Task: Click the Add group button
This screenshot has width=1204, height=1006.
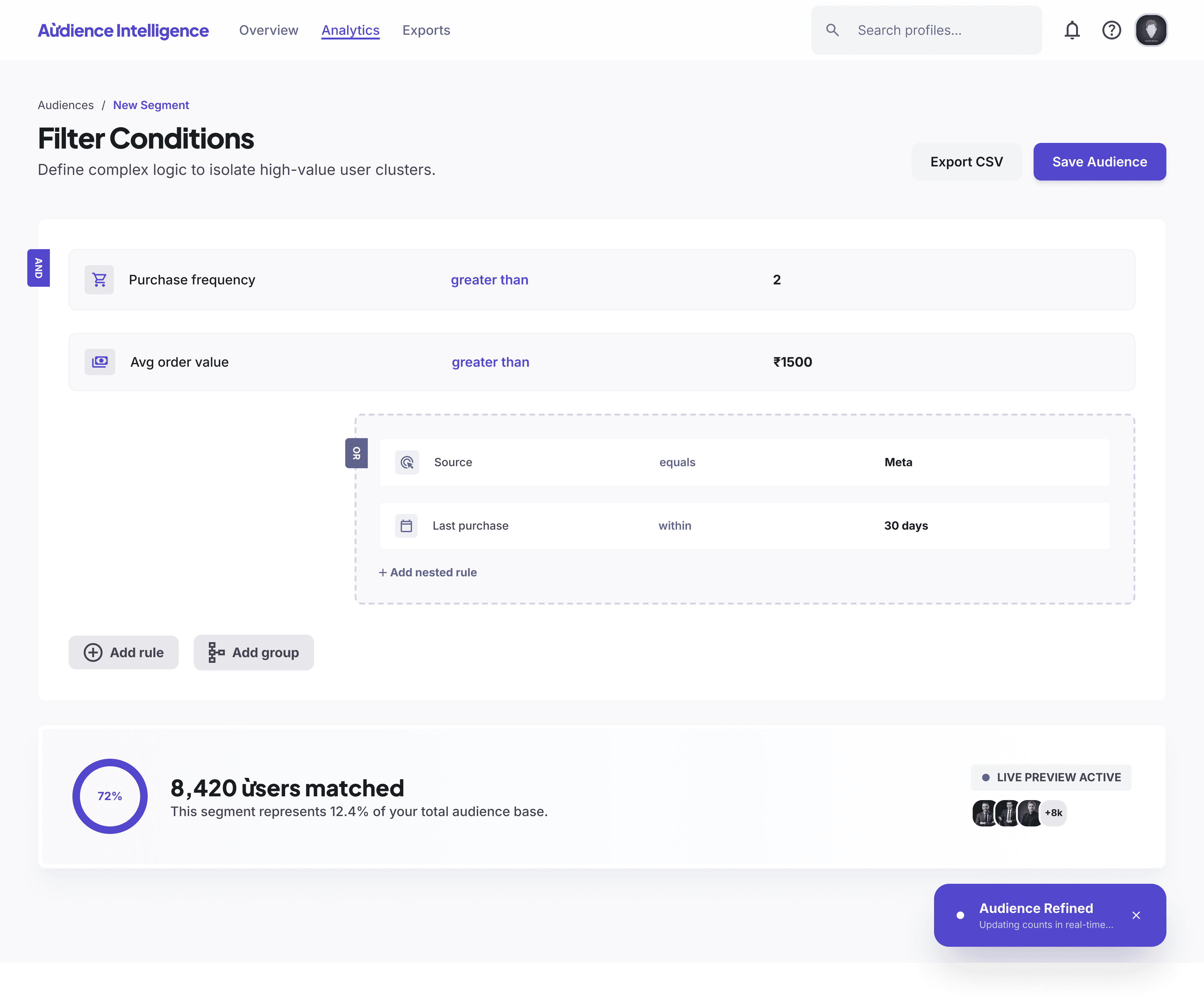Action: [x=253, y=652]
